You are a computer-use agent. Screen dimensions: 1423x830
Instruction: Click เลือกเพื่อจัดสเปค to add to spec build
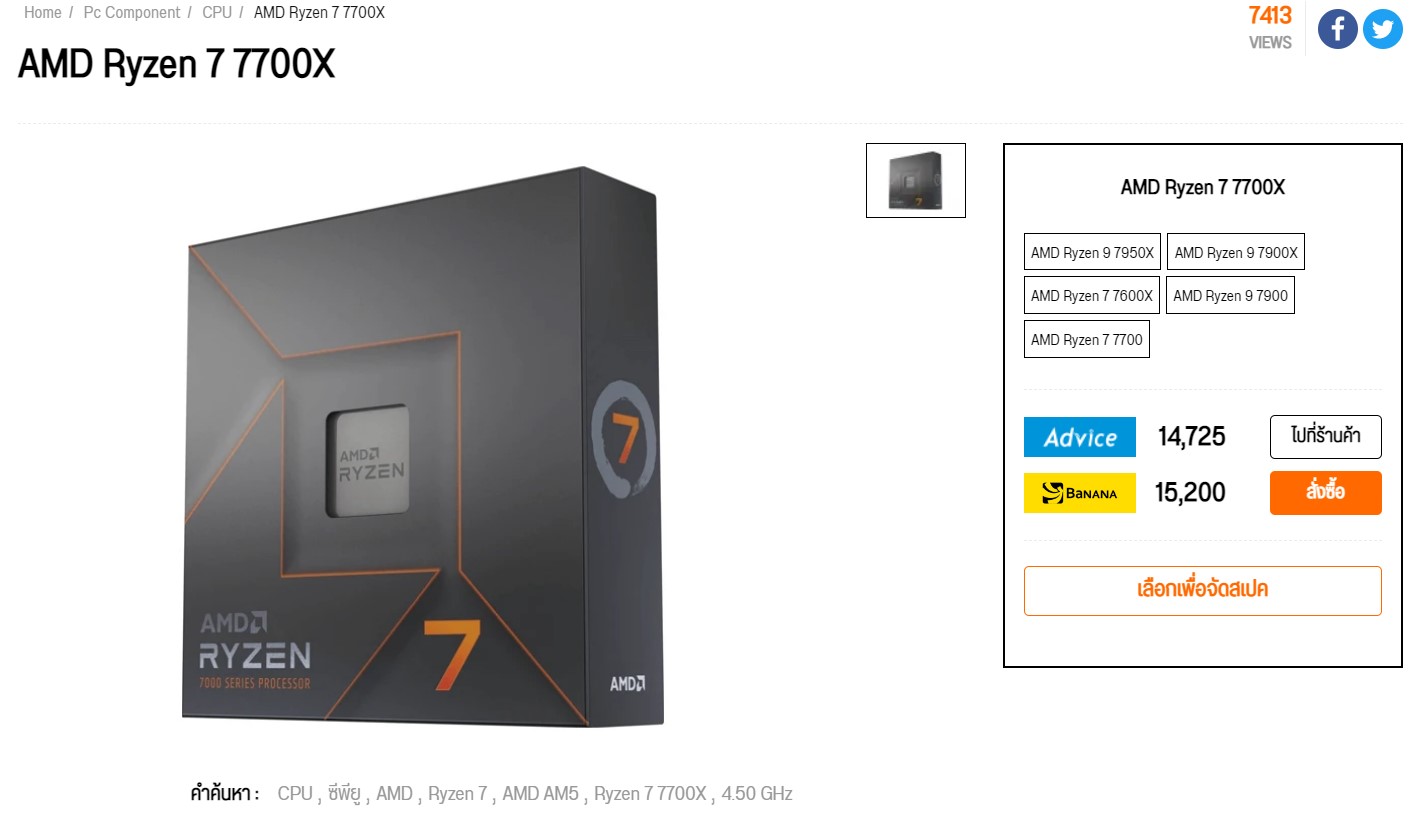(1203, 590)
